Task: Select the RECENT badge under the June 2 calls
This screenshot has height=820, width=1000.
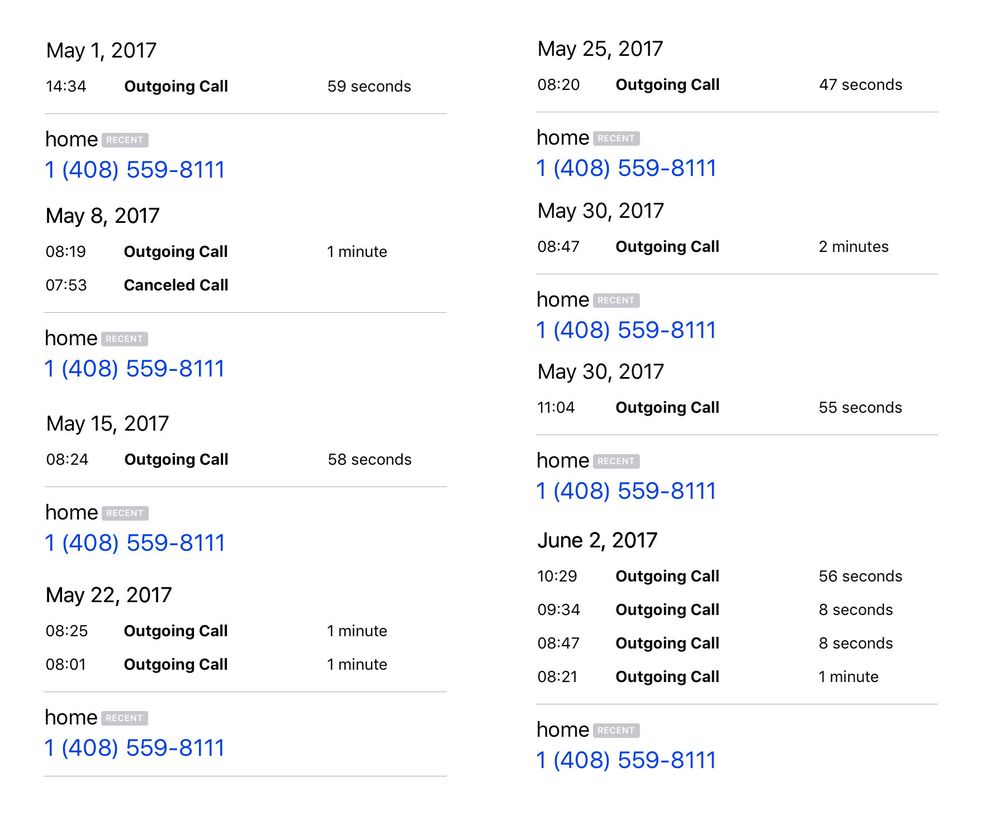Action: (x=617, y=731)
